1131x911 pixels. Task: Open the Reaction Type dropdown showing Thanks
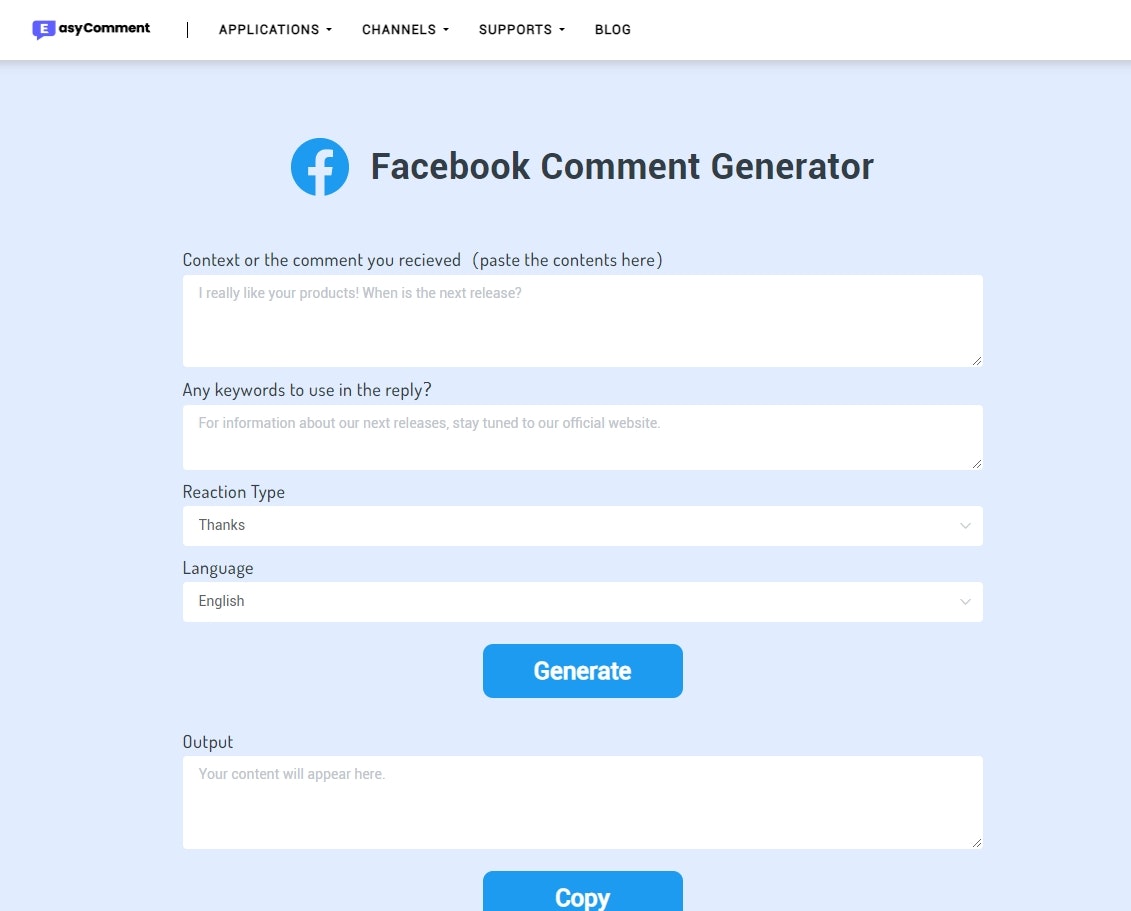pos(583,525)
